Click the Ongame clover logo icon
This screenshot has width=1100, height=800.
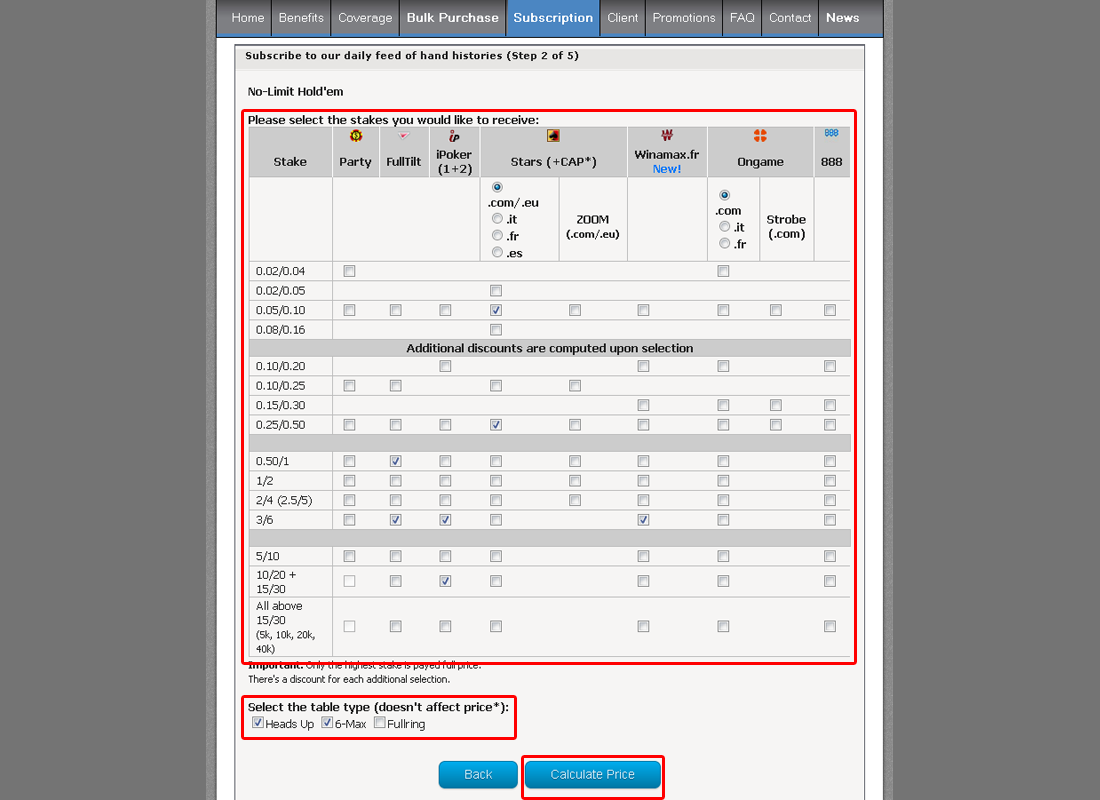pyautogui.click(x=760, y=136)
